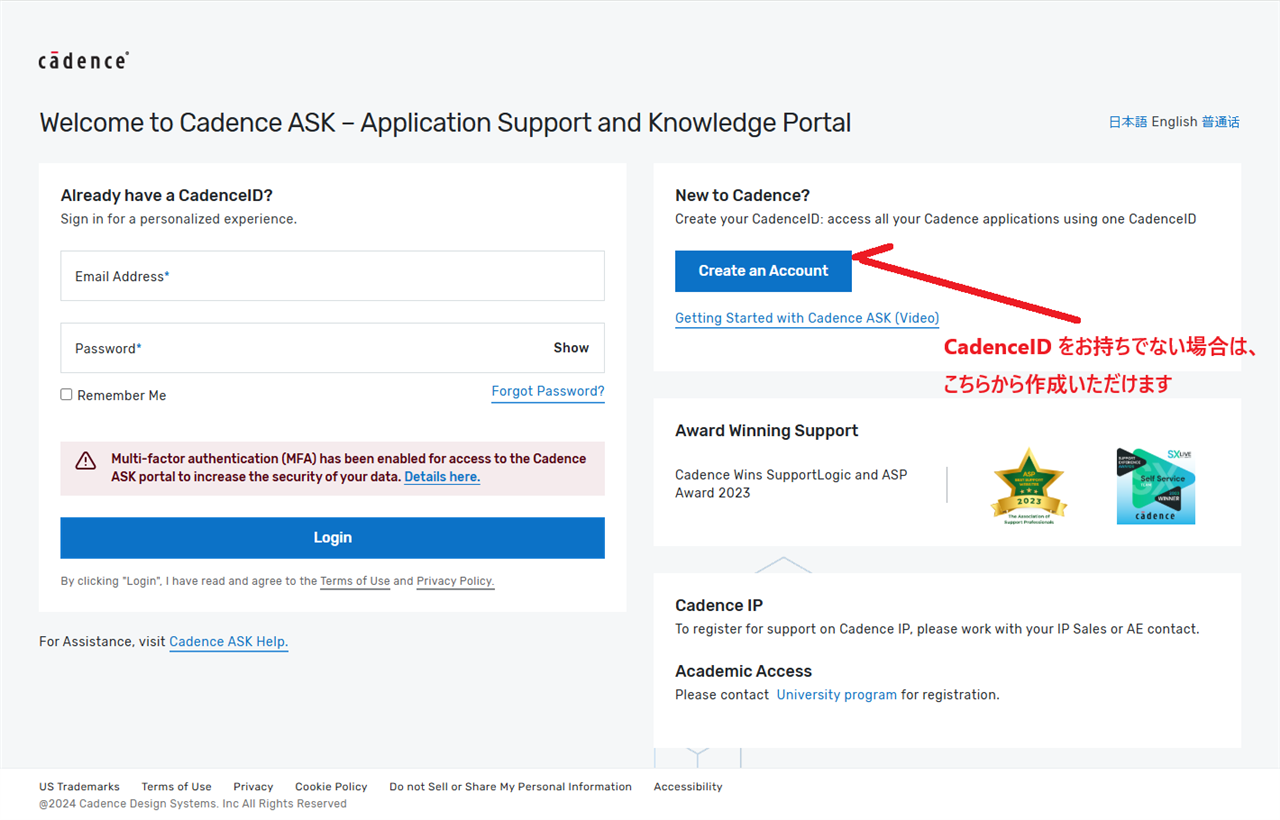Click the Cadence IP heading
Image resolution: width=1280 pixels, height=820 pixels.
click(719, 605)
